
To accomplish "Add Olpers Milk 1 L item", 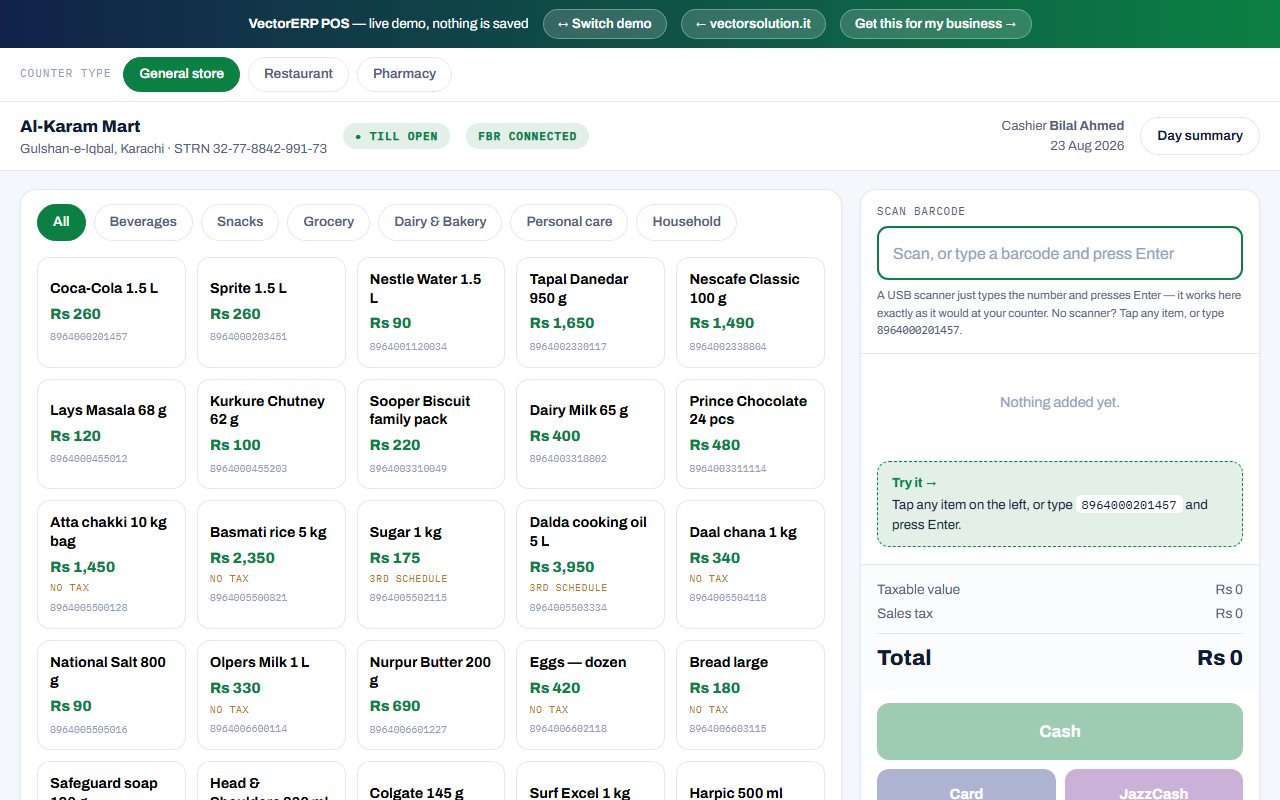I will [x=271, y=695].
